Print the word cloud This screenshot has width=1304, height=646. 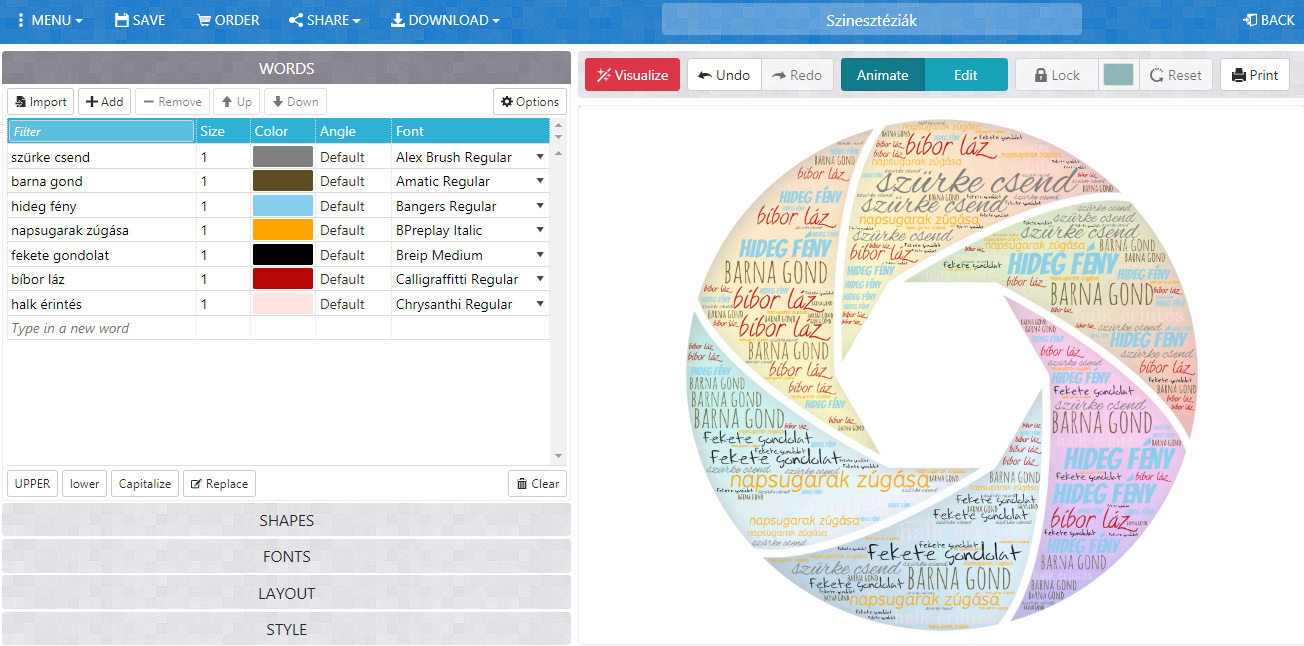point(1255,75)
